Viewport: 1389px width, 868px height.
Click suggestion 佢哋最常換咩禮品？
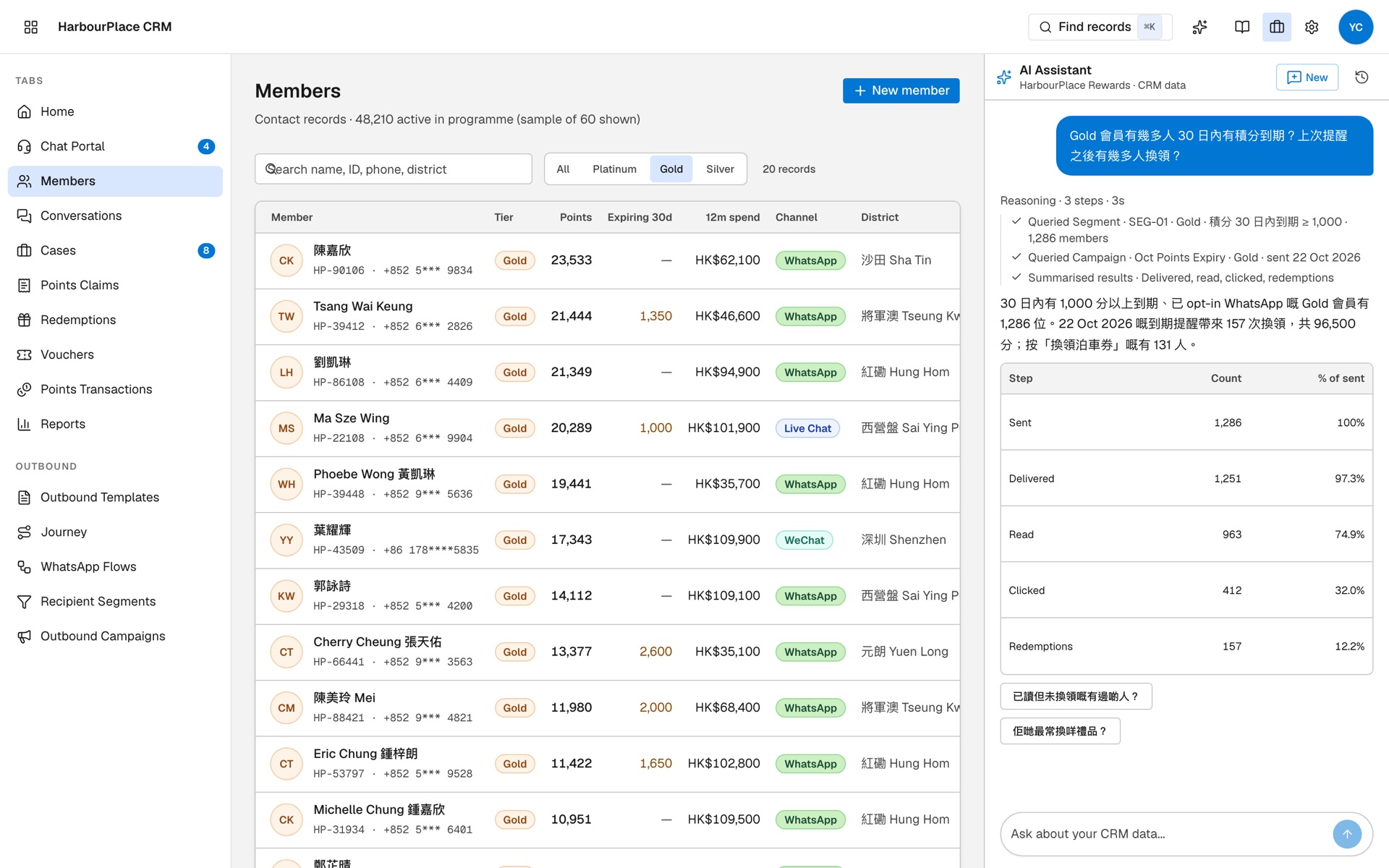[x=1060, y=731]
